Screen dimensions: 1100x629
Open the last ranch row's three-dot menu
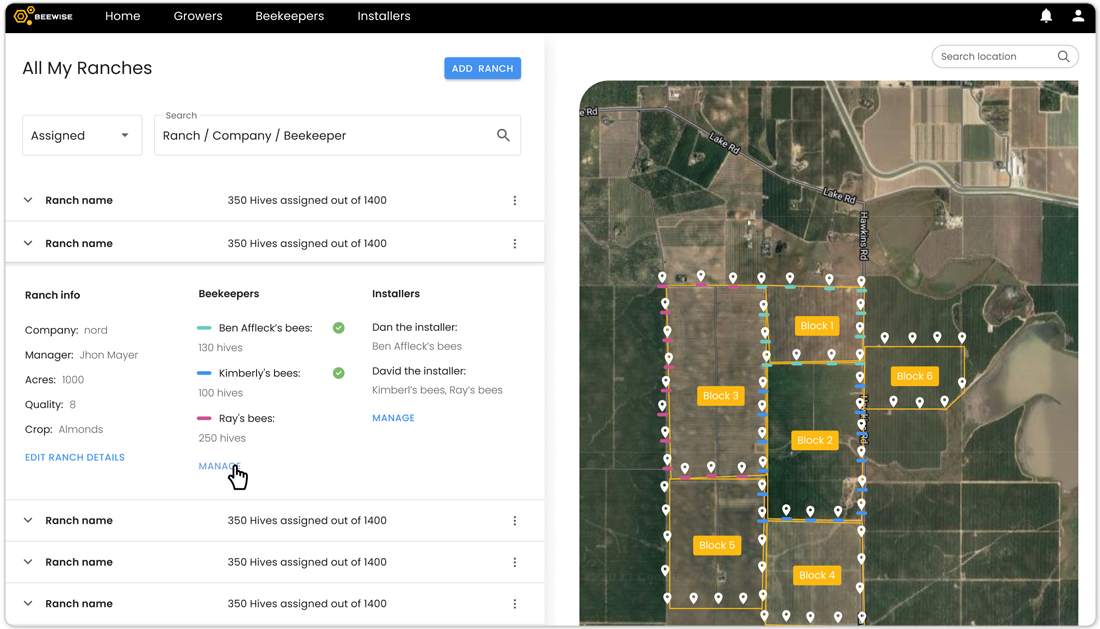pos(515,604)
